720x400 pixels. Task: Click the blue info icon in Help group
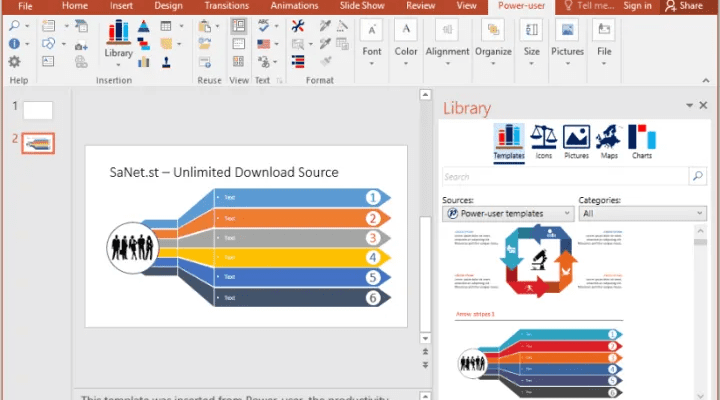click(x=14, y=44)
